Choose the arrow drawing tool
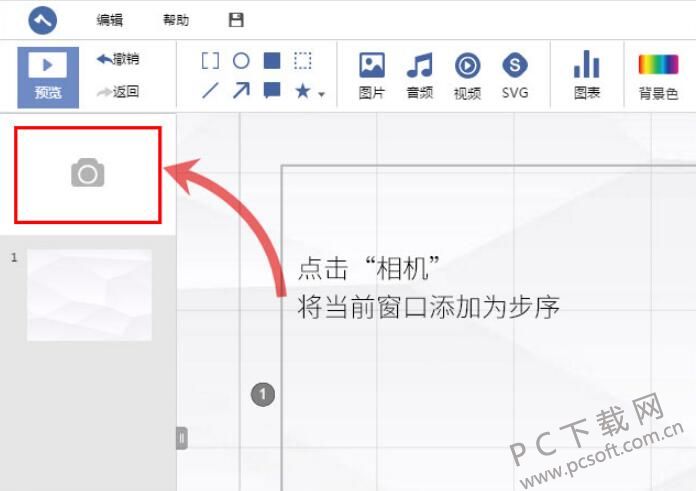Screen dimensions: 696x491 241,91
